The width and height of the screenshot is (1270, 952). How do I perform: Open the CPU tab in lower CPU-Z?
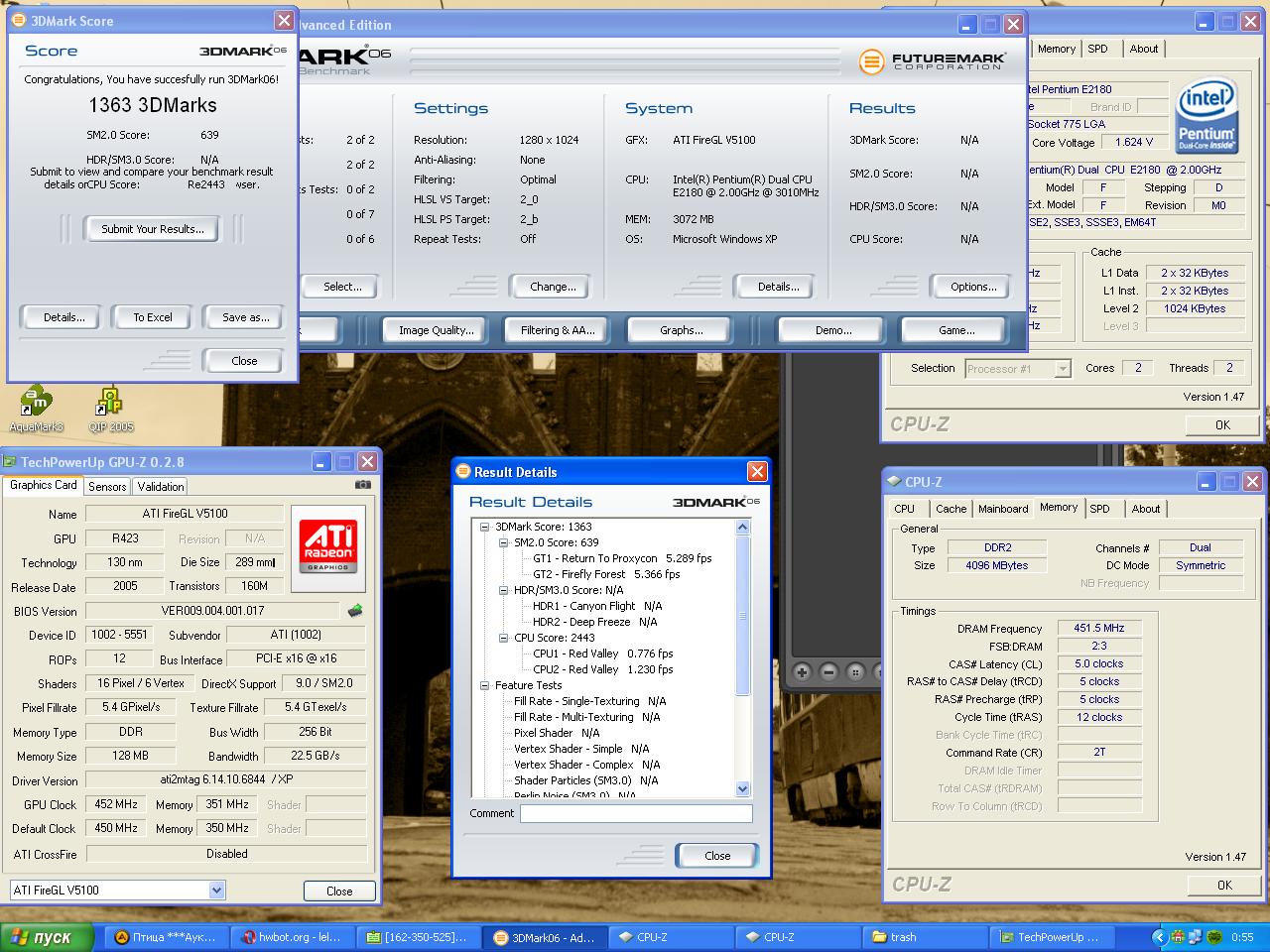[x=905, y=509]
